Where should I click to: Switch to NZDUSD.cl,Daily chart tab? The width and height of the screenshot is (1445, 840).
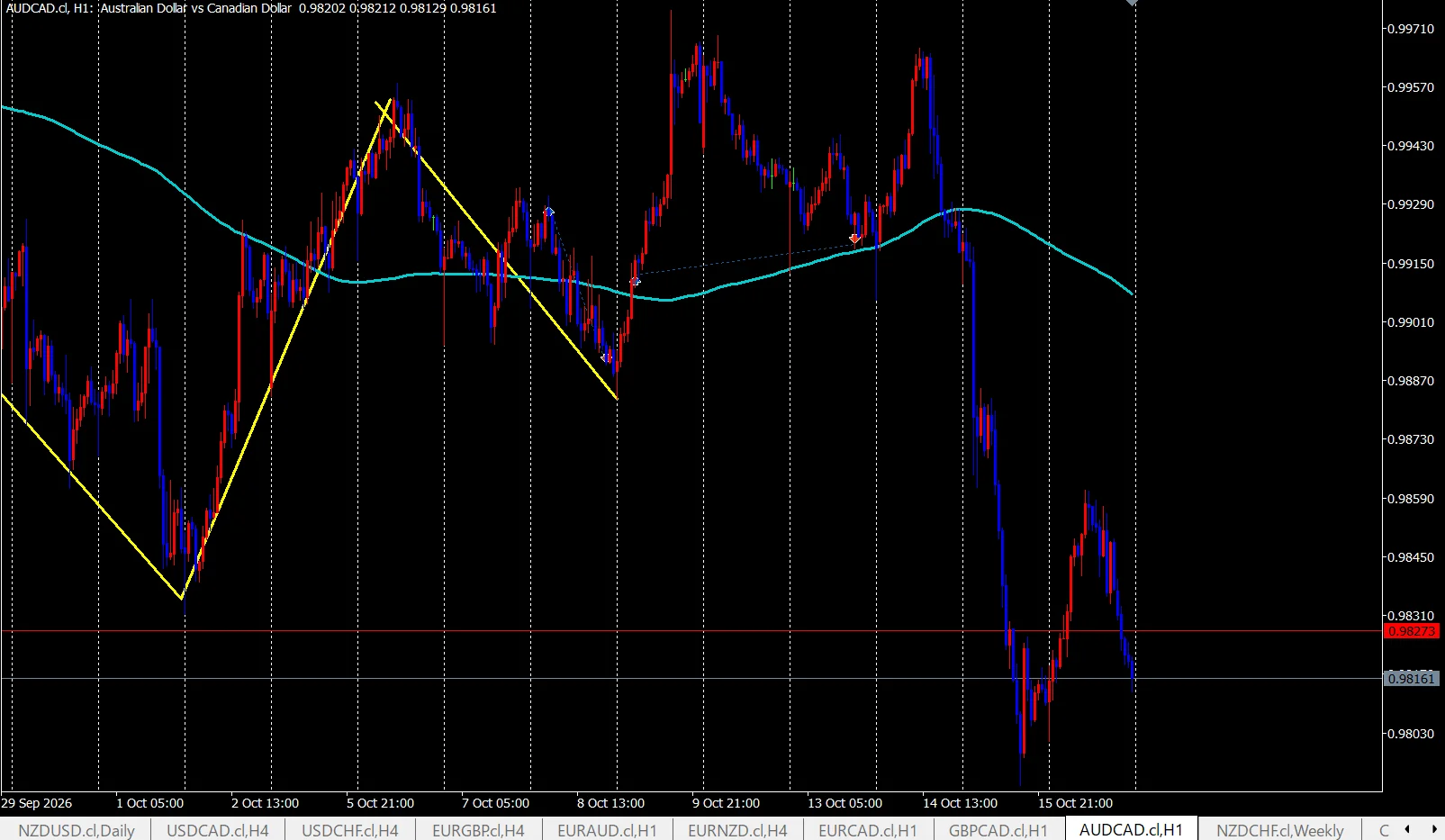[x=77, y=830]
